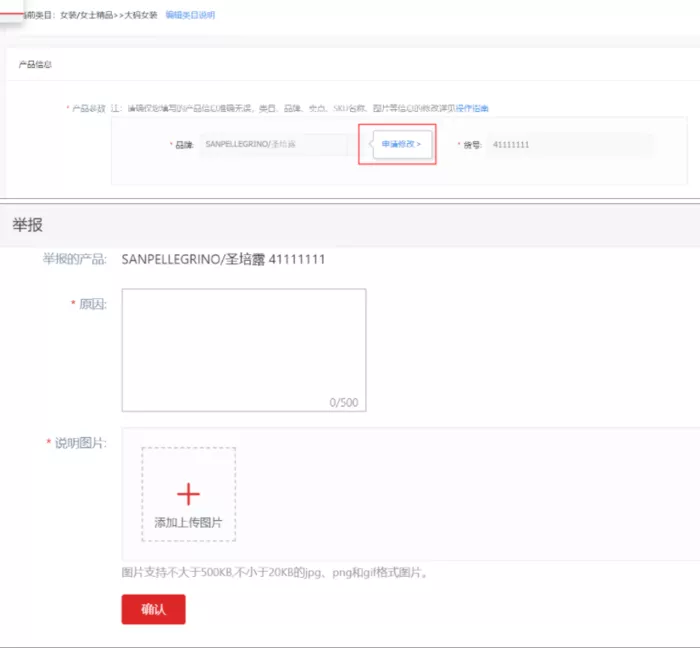Click the 举报 heading text

coord(28,224)
